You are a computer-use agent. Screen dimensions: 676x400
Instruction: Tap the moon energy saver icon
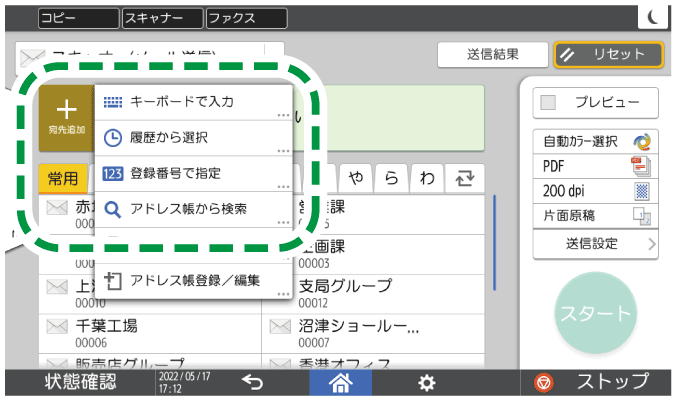(x=654, y=17)
